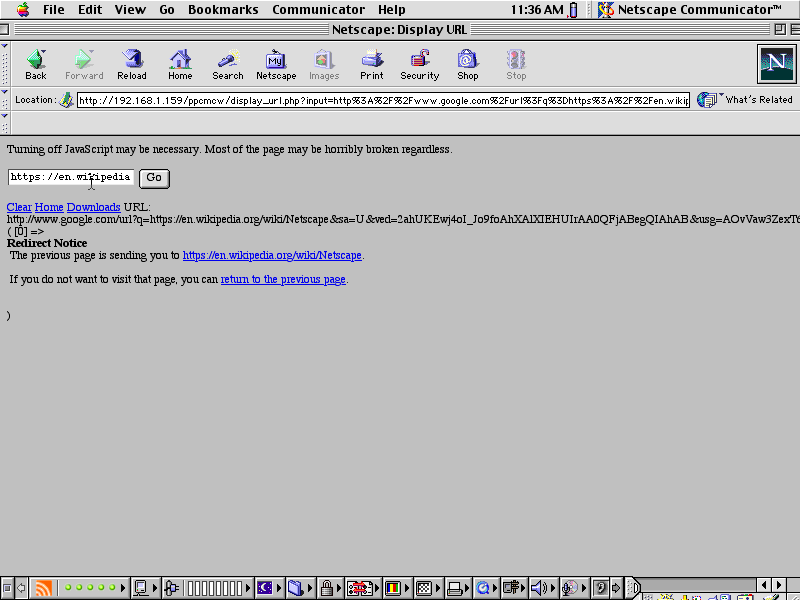Open the green dots strip module menu
The width and height of the screenshot is (800, 600).
(123, 588)
